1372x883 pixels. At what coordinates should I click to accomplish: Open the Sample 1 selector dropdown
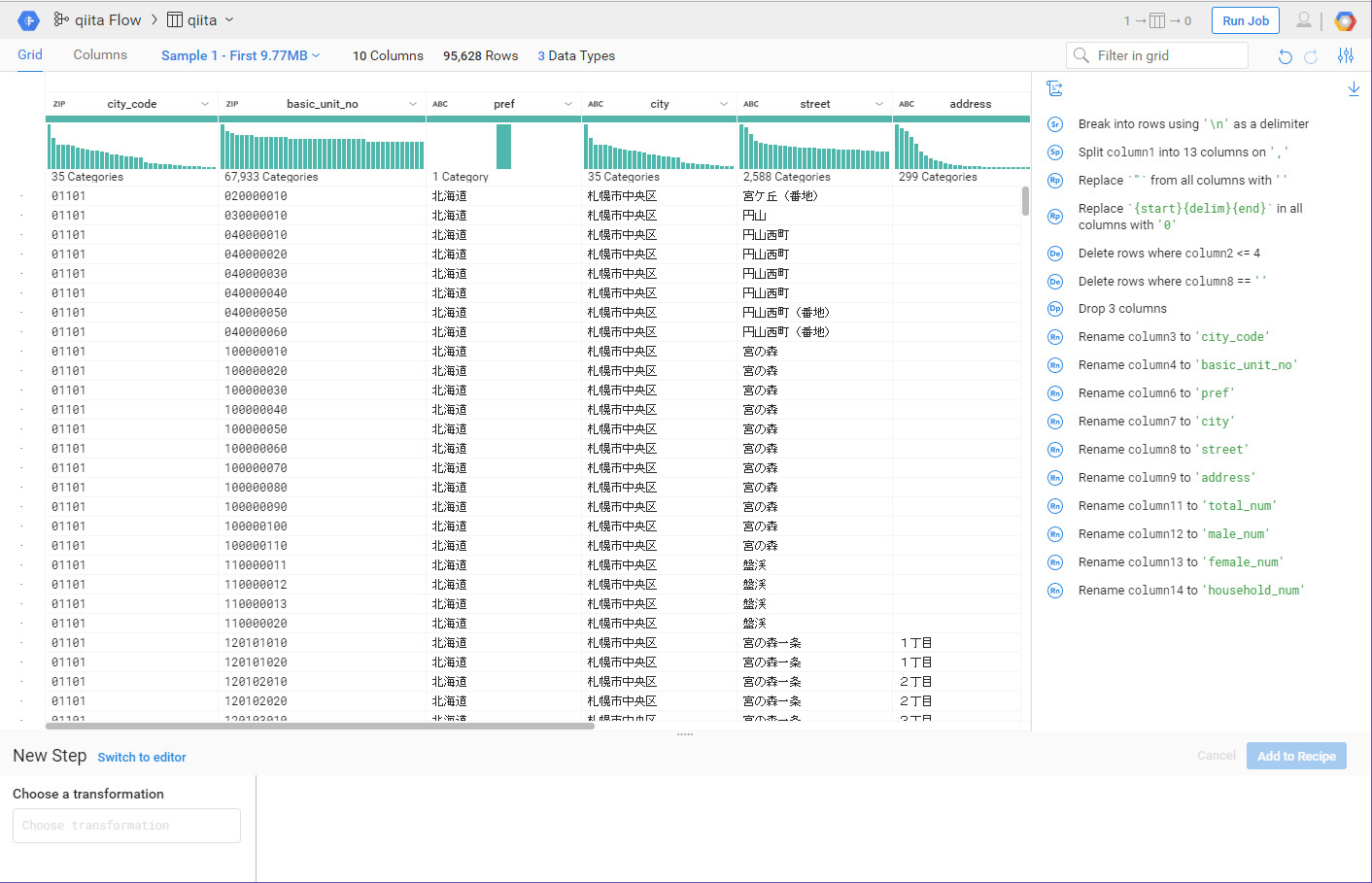click(240, 55)
